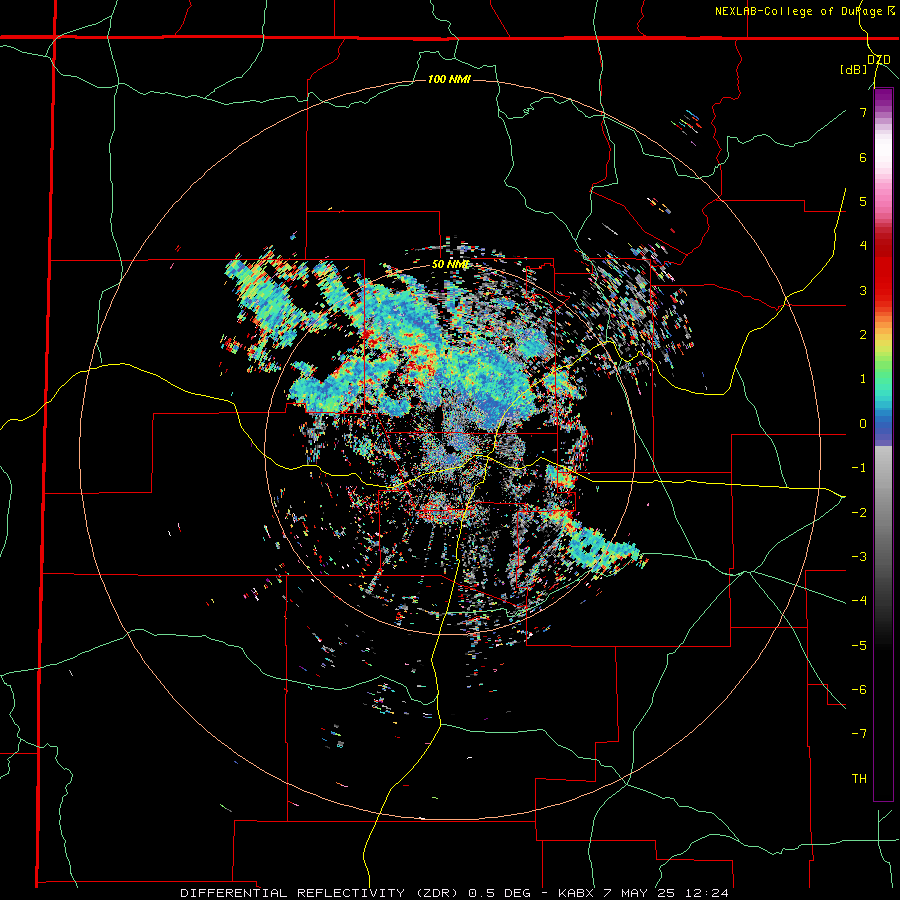Click the -4 value on the dB scale
Viewport: 900px width, 900px height.
(859, 601)
